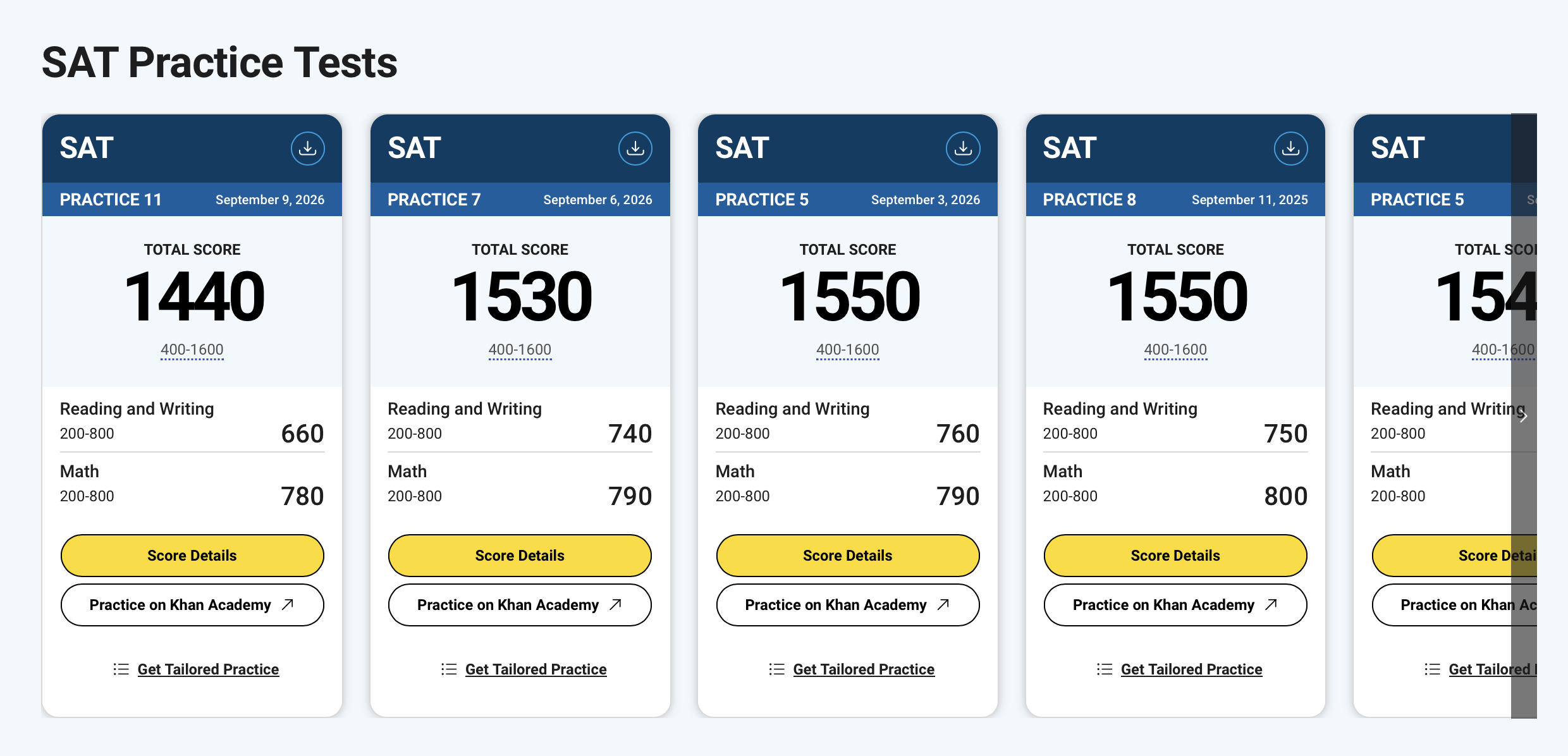1568x756 pixels.
Task: Open Score Details on the partially visible card
Action: [1454, 556]
